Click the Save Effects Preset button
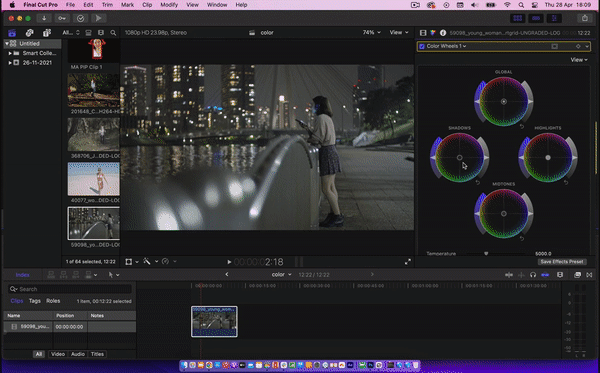 pyautogui.click(x=561, y=262)
